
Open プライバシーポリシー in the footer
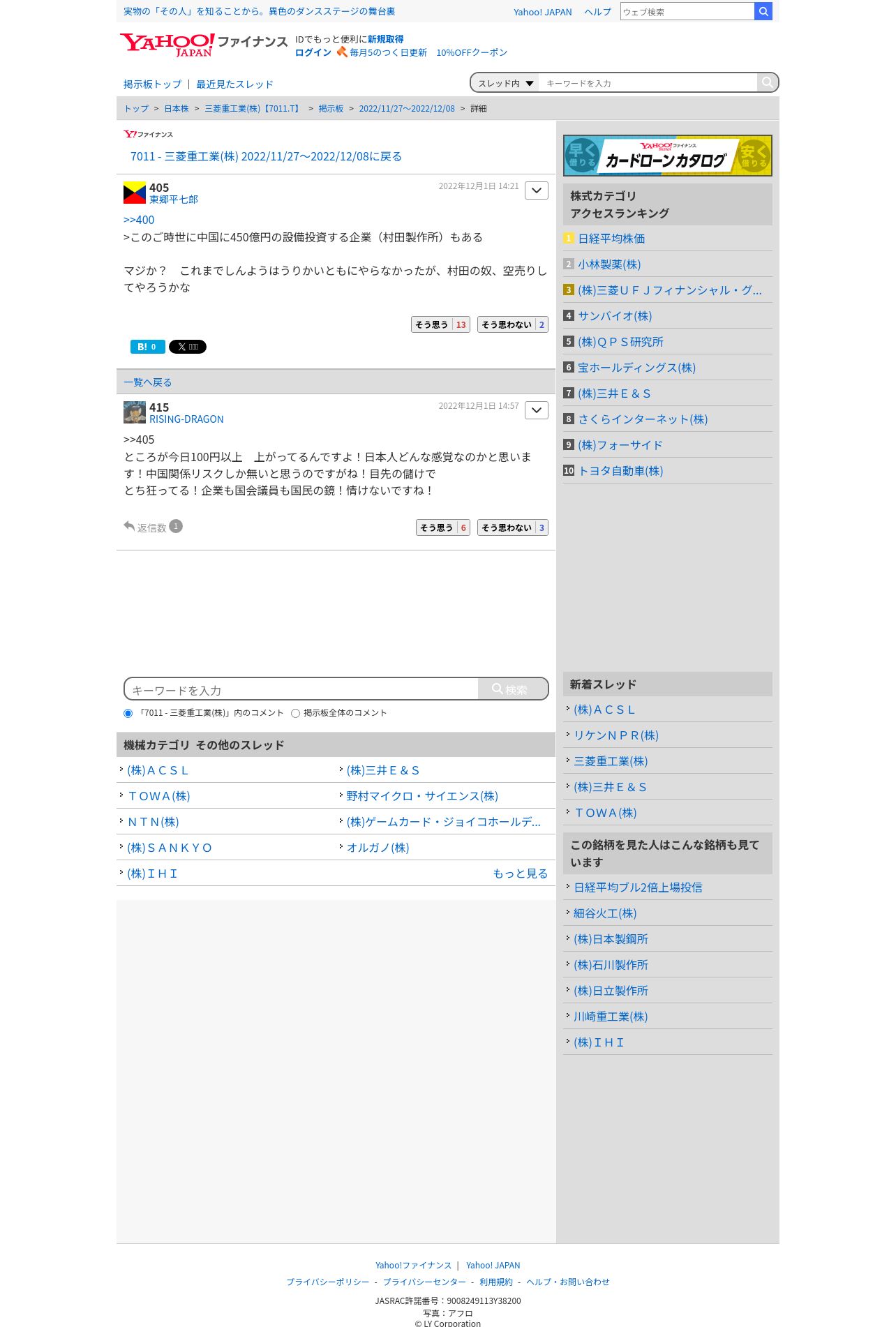pos(328,1282)
